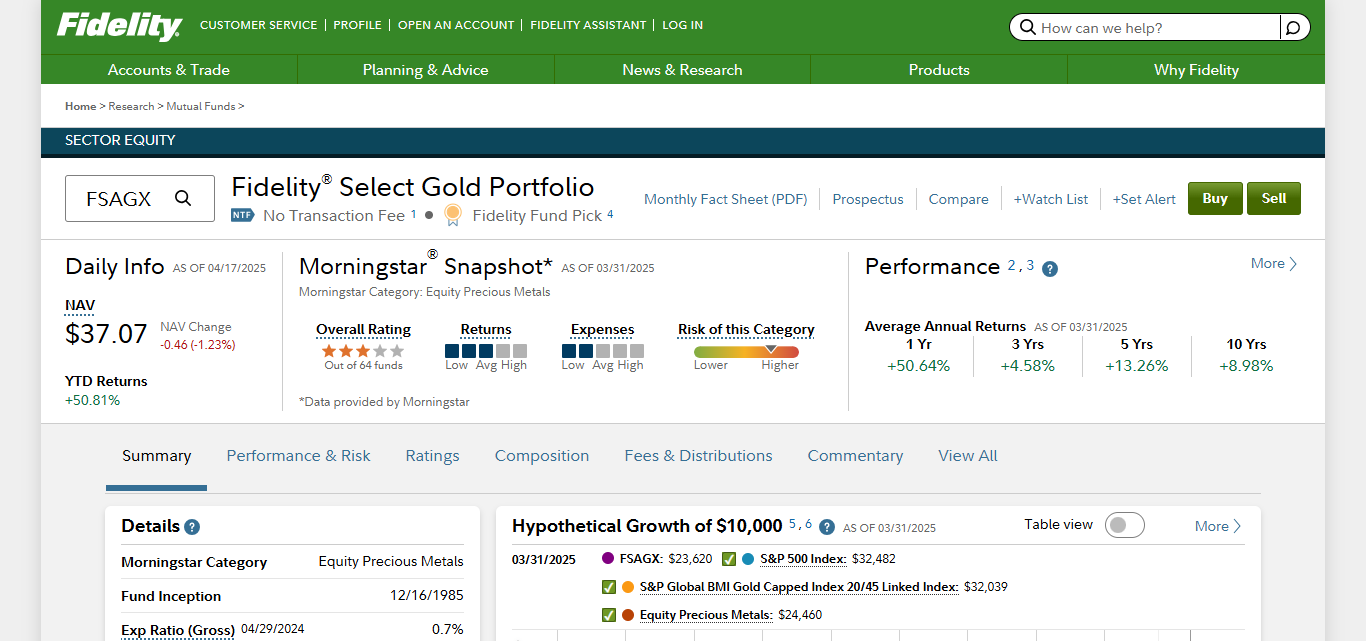Click the Log In link
This screenshot has width=1366, height=641.
click(682, 25)
